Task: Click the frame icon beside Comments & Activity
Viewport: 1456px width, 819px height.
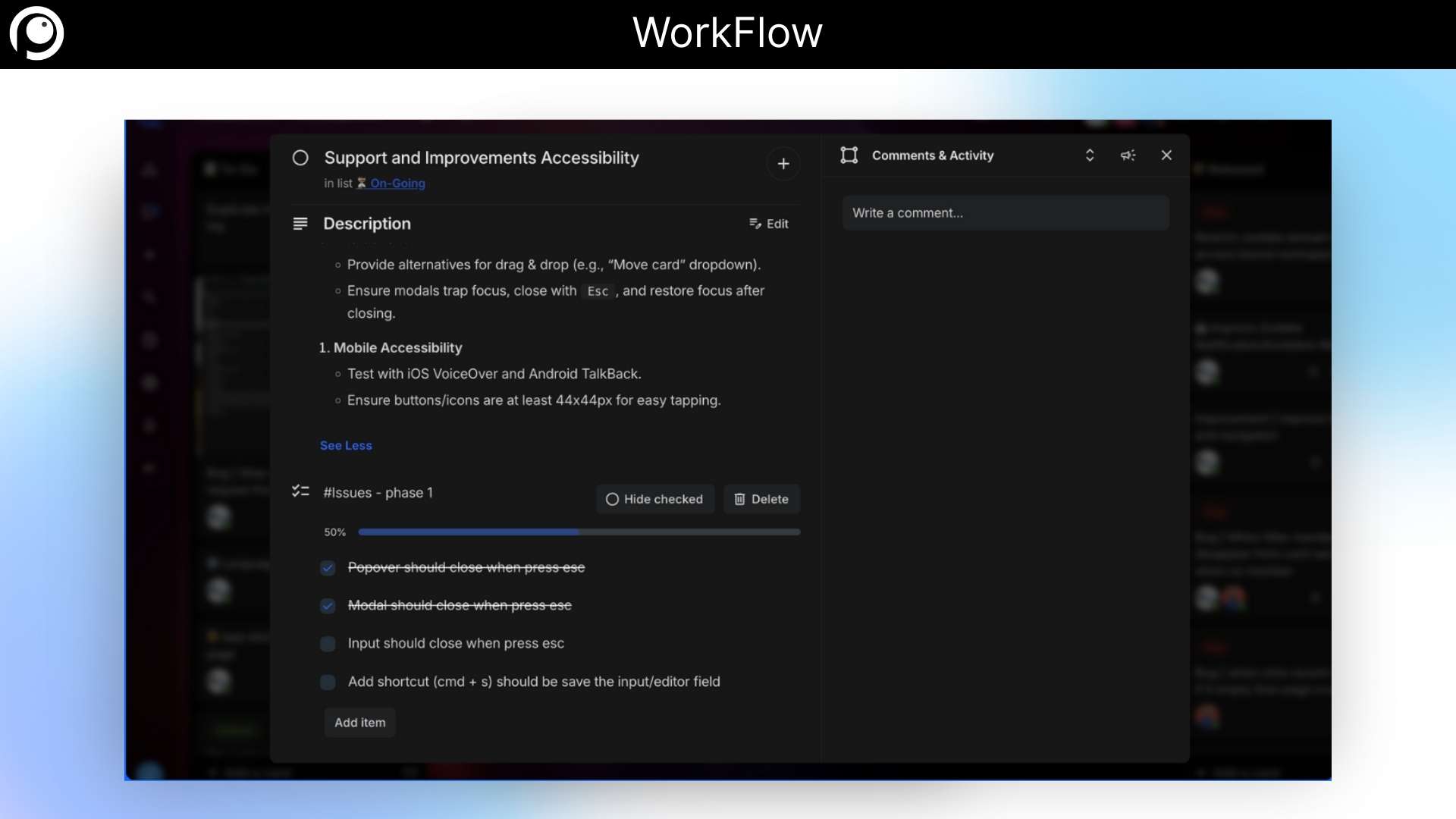Action: [x=849, y=155]
